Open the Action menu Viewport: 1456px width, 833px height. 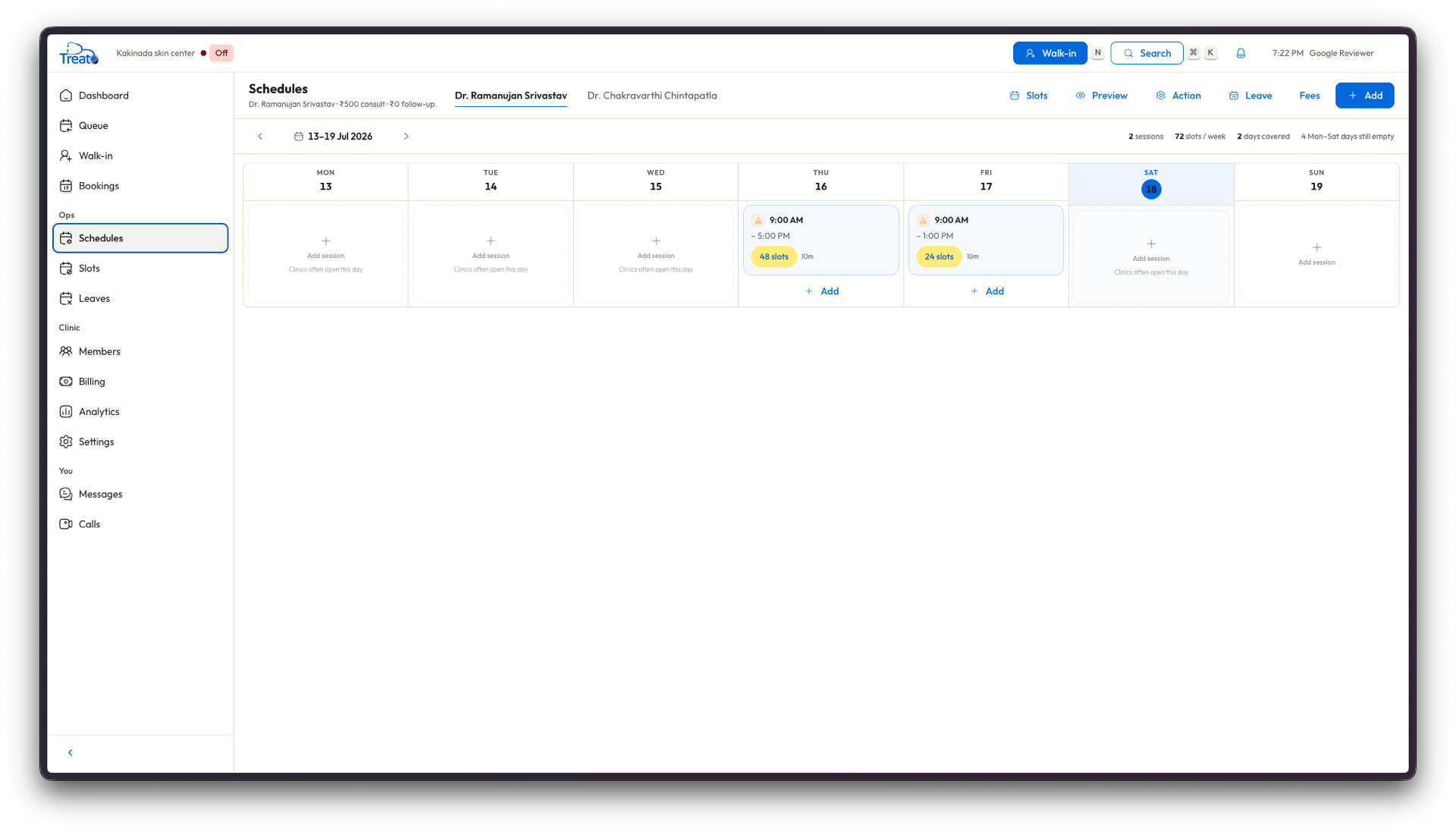(x=1178, y=96)
